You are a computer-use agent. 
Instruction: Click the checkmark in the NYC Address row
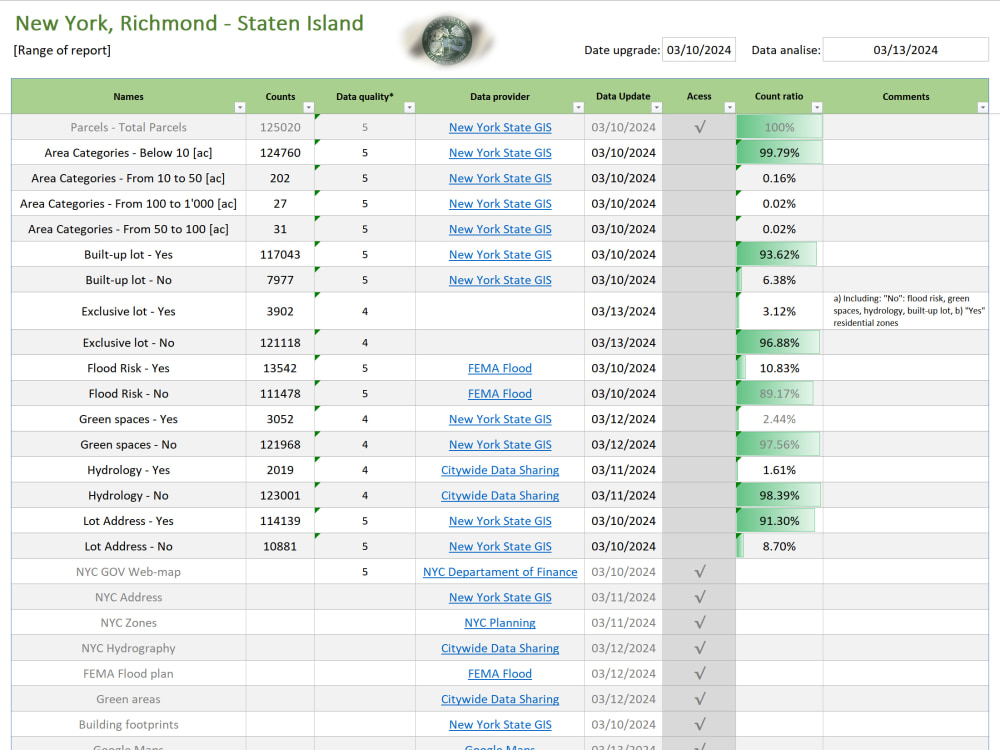click(700, 597)
